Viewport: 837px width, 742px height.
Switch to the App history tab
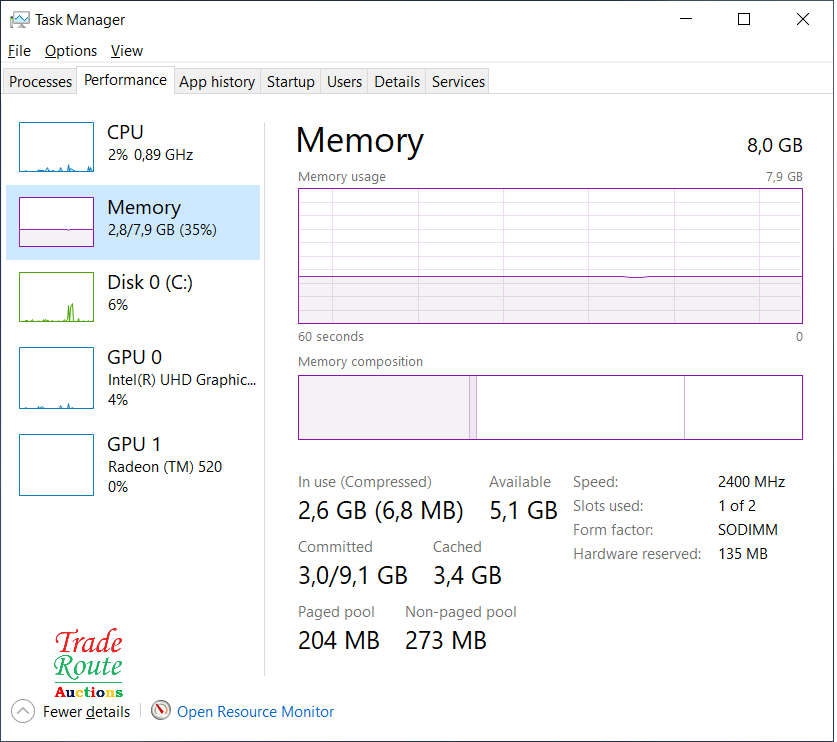point(217,82)
